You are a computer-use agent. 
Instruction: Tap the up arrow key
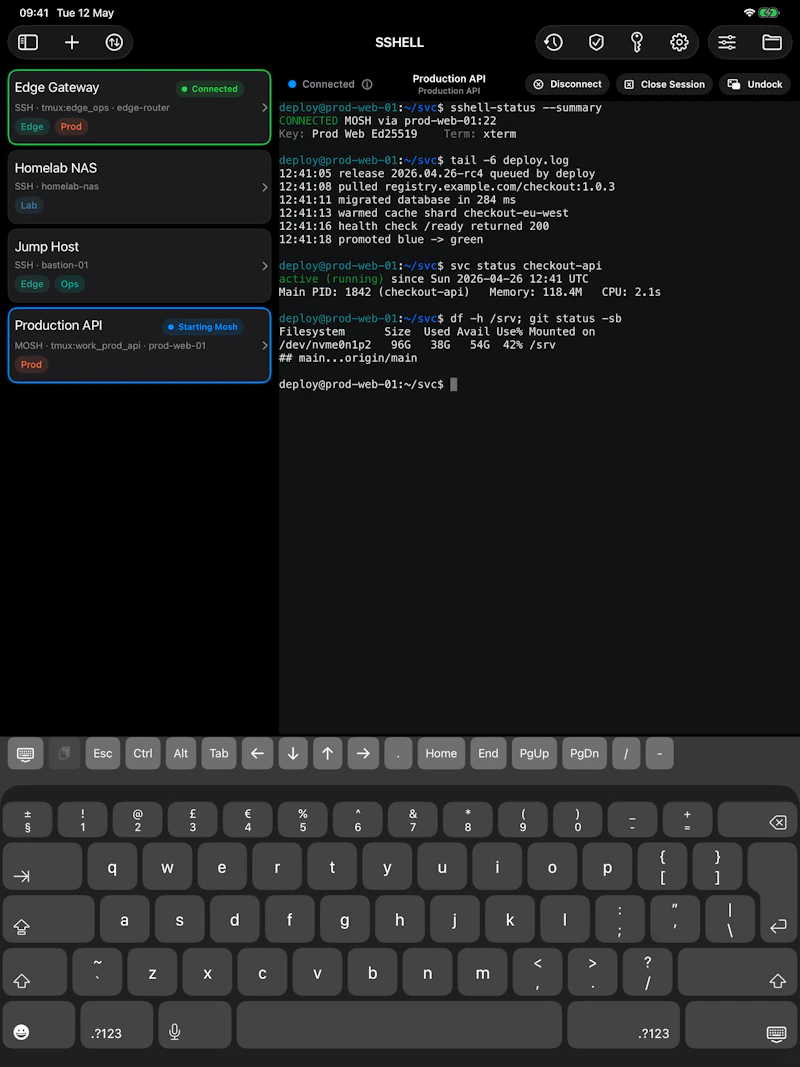point(328,753)
